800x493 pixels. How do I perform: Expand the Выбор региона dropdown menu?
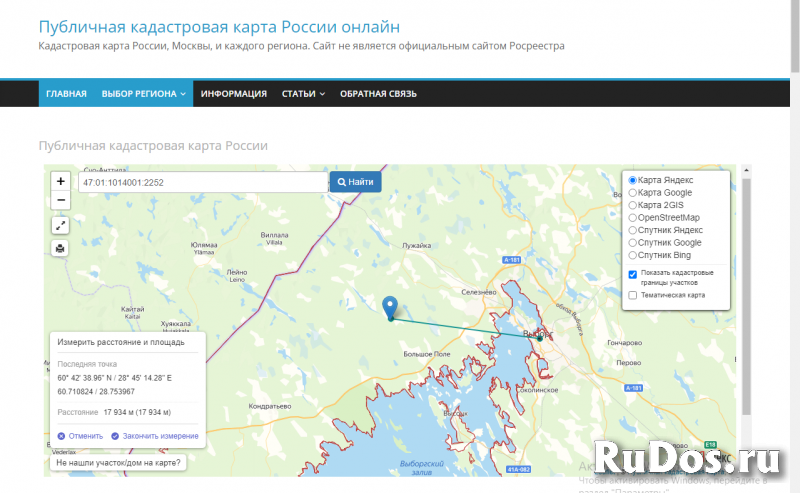[x=143, y=94]
